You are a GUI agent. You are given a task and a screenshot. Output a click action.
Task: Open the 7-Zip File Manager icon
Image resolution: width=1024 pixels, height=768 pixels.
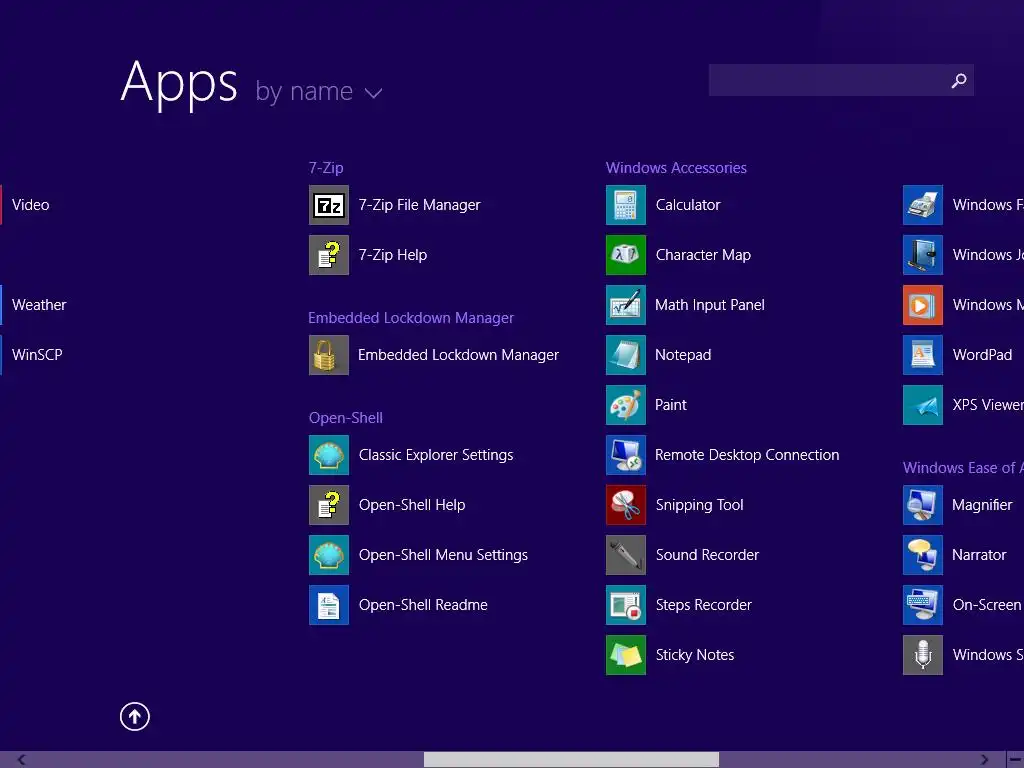[x=328, y=205]
